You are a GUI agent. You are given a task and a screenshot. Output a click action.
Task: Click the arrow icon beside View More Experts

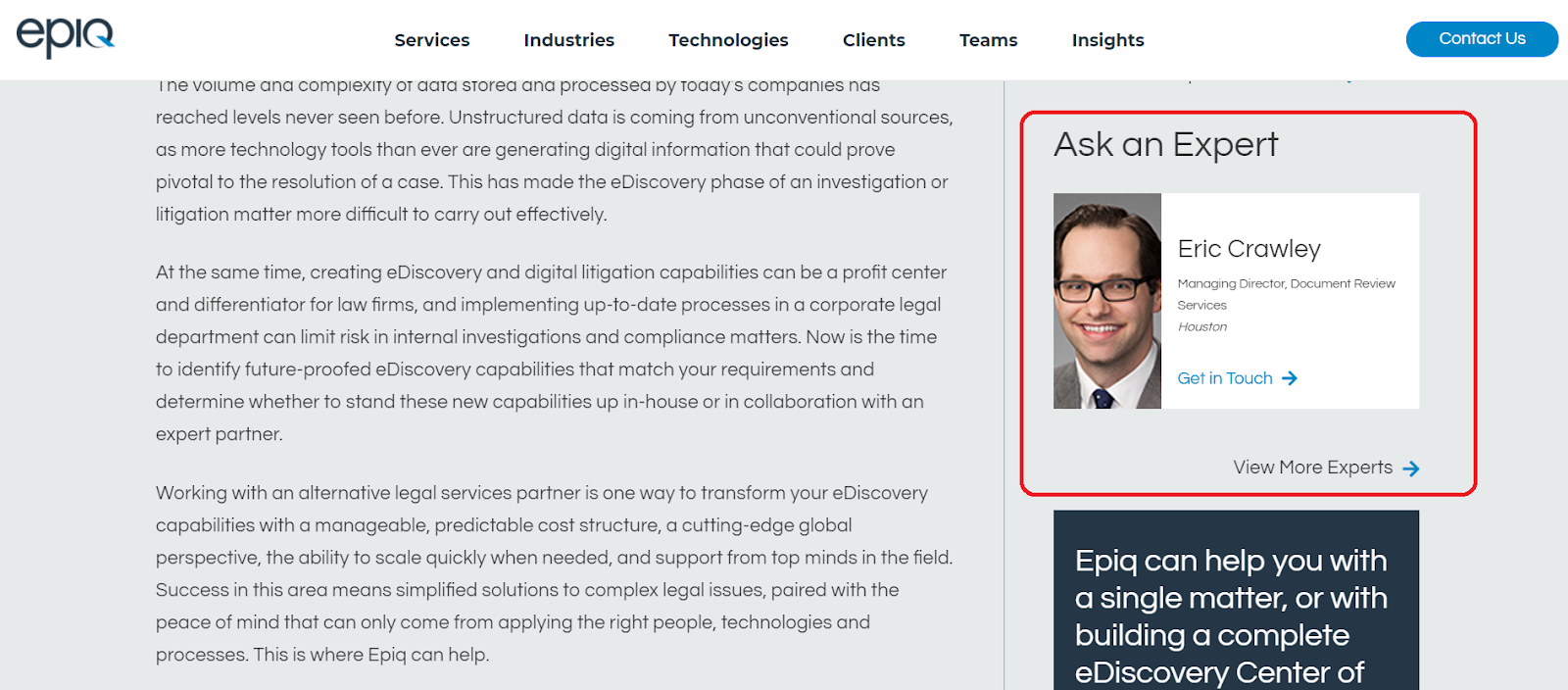pyautogui.click(x=1411, y=468)
